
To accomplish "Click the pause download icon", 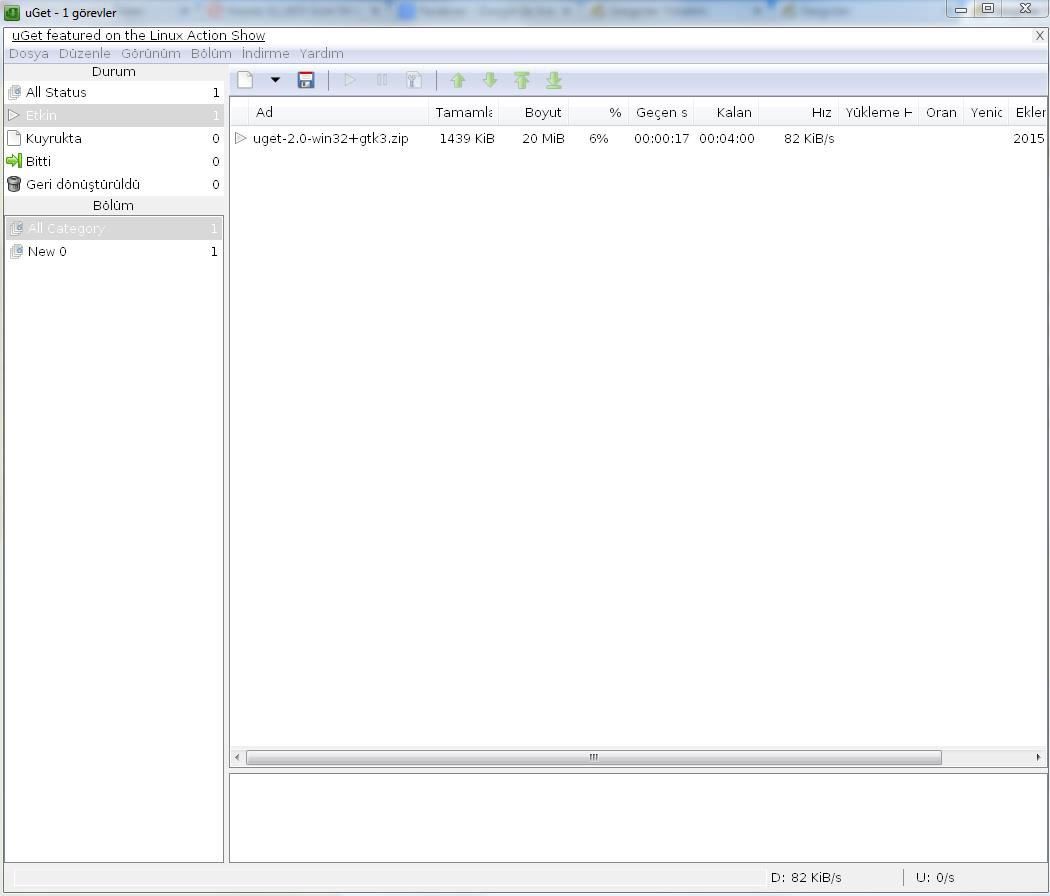I will 382,80.
